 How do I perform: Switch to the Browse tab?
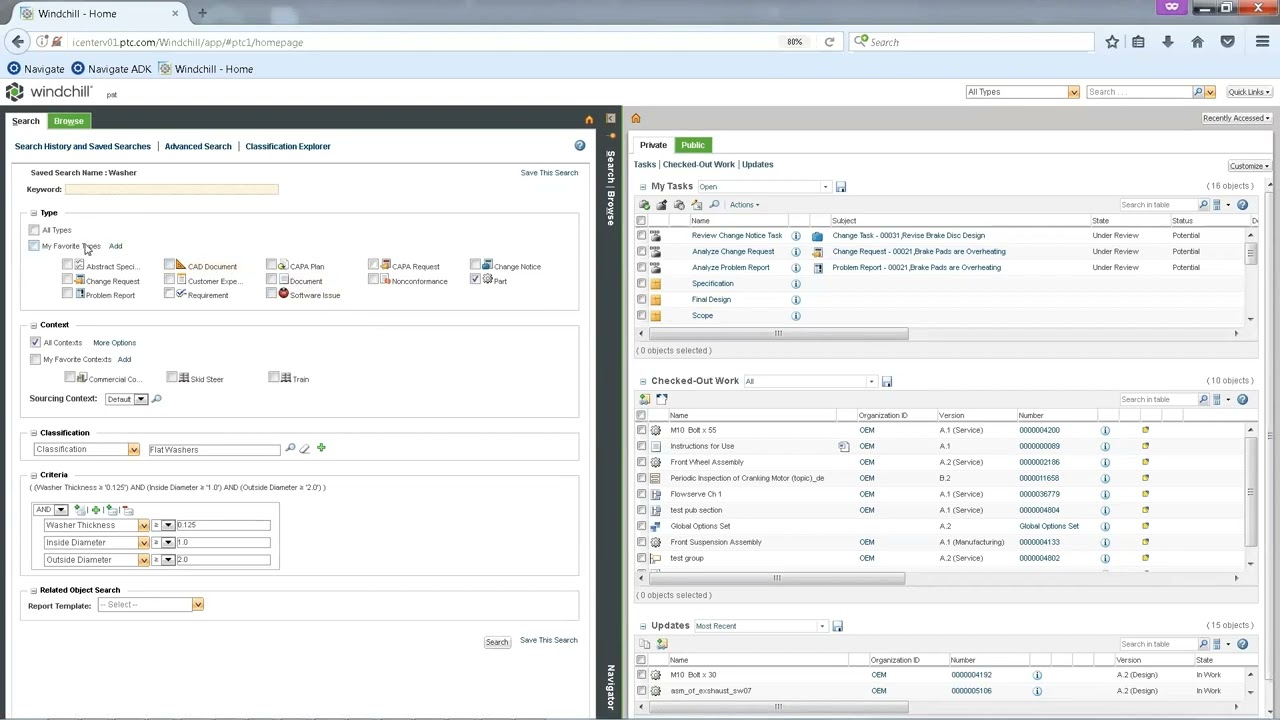(69, 121)
